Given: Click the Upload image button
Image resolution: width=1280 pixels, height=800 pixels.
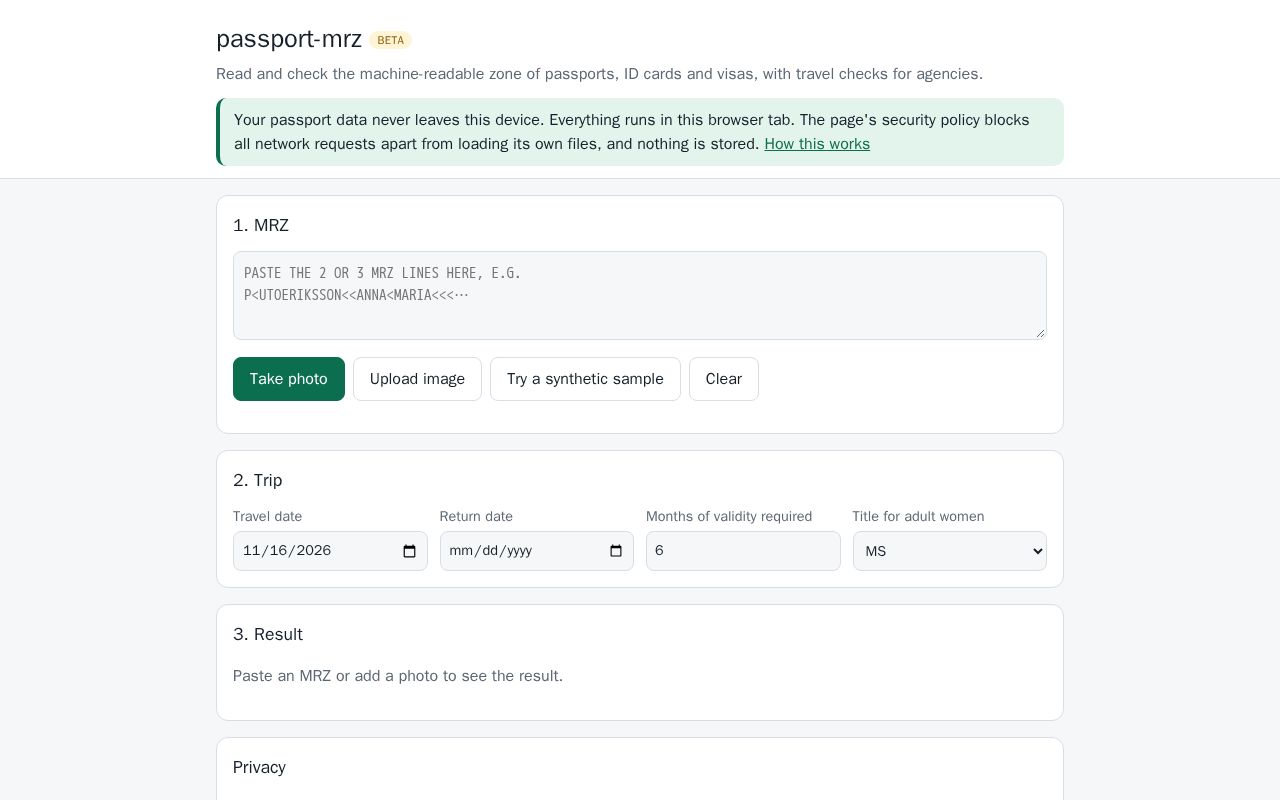Looking at the screenshot, I should click(417, 379).
